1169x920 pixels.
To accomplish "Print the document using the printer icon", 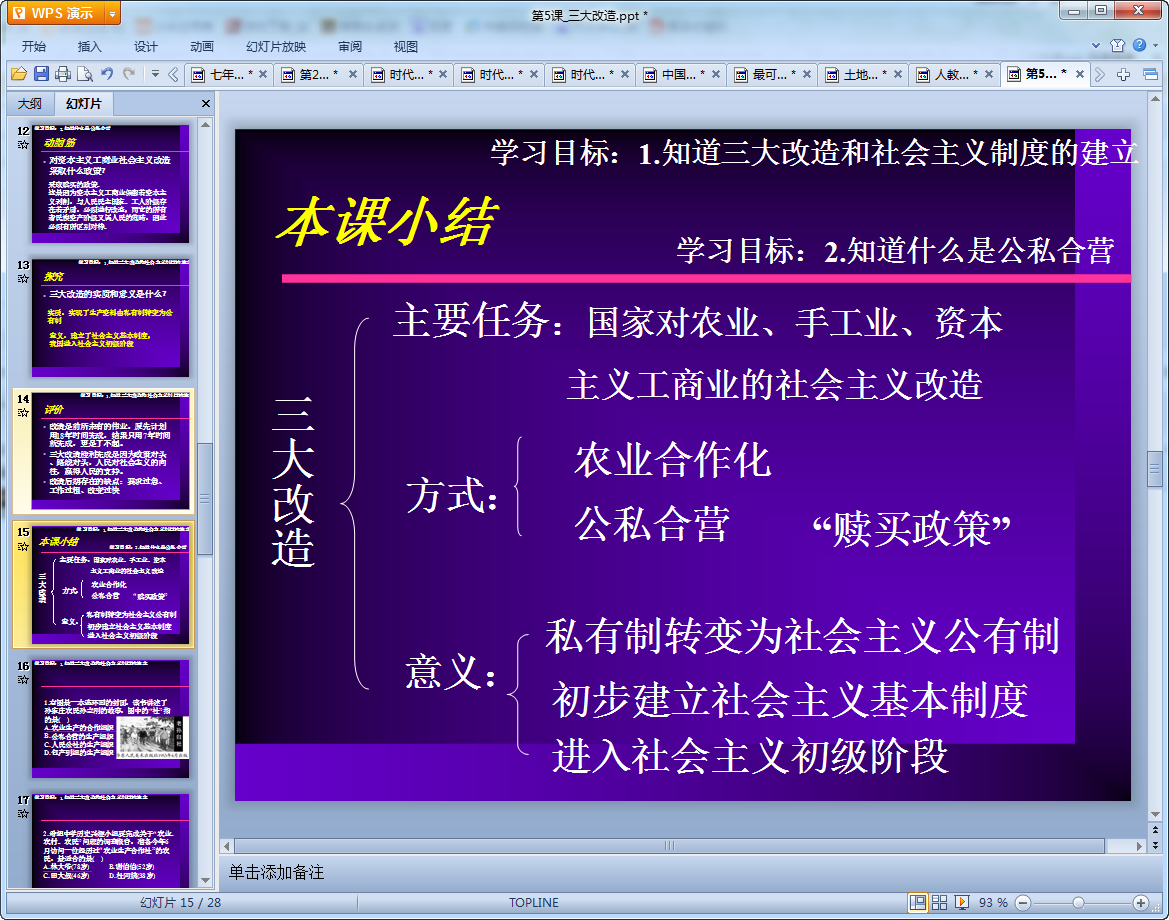I will pyautogui.click(x=63, y=74).
